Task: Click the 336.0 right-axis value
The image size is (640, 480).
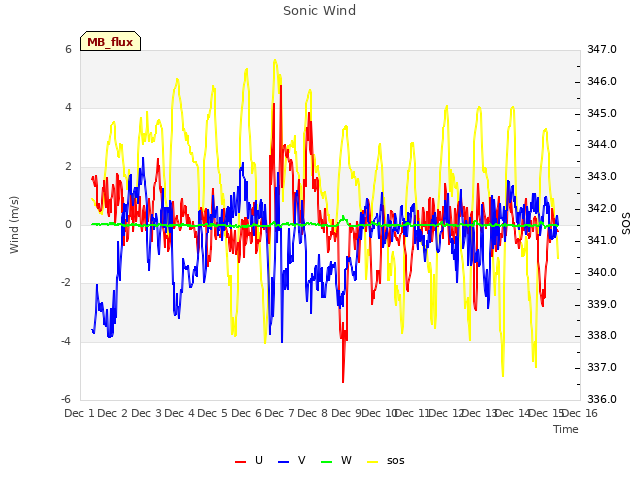Action: click(x=602, y=399)
